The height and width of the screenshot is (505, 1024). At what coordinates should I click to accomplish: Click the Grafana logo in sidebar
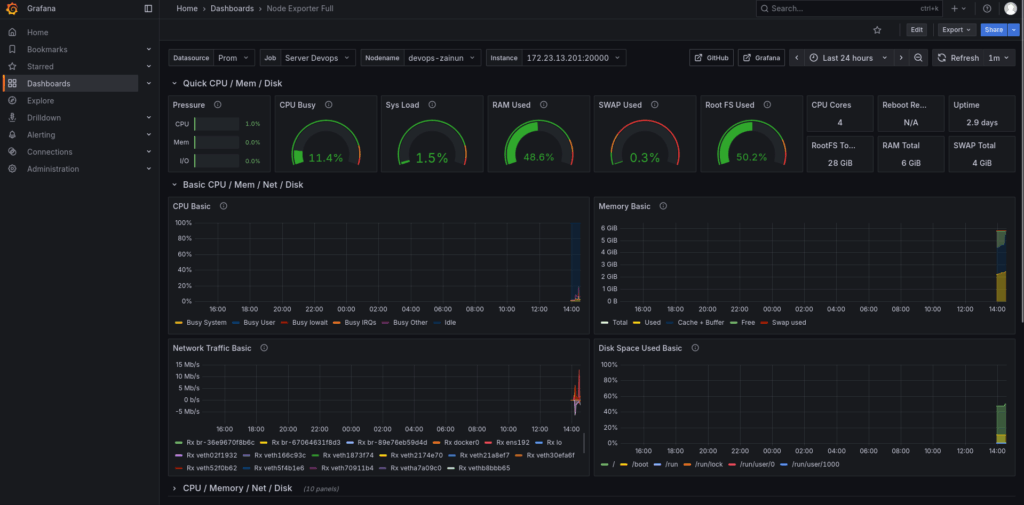pyautogui.click(x=12, y=8)
